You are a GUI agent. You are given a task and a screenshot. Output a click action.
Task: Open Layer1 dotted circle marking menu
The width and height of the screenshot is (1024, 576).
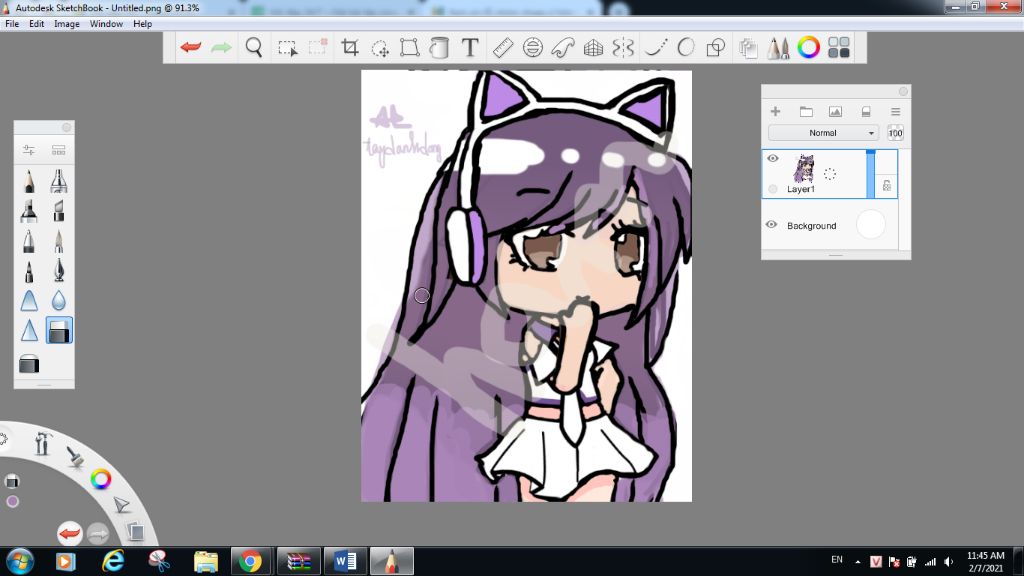(829, 174)
